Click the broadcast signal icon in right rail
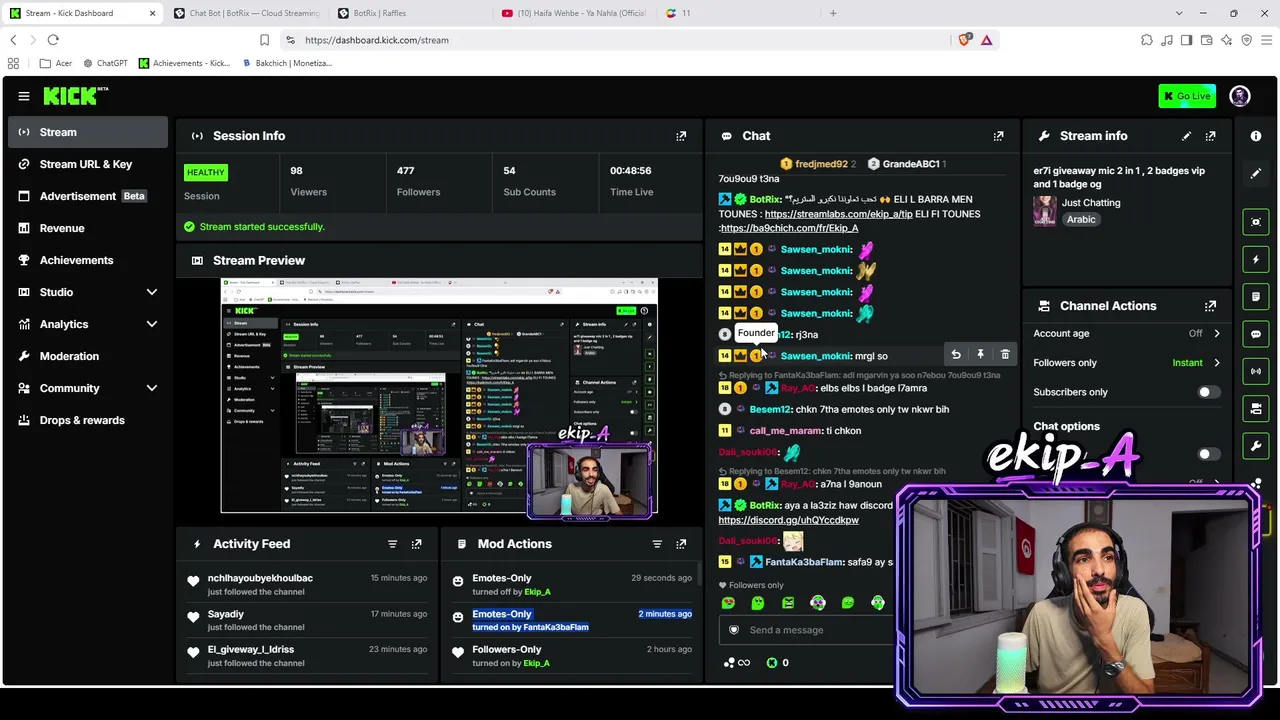This screenshot has width=1280, height=720. [1256, 371]
